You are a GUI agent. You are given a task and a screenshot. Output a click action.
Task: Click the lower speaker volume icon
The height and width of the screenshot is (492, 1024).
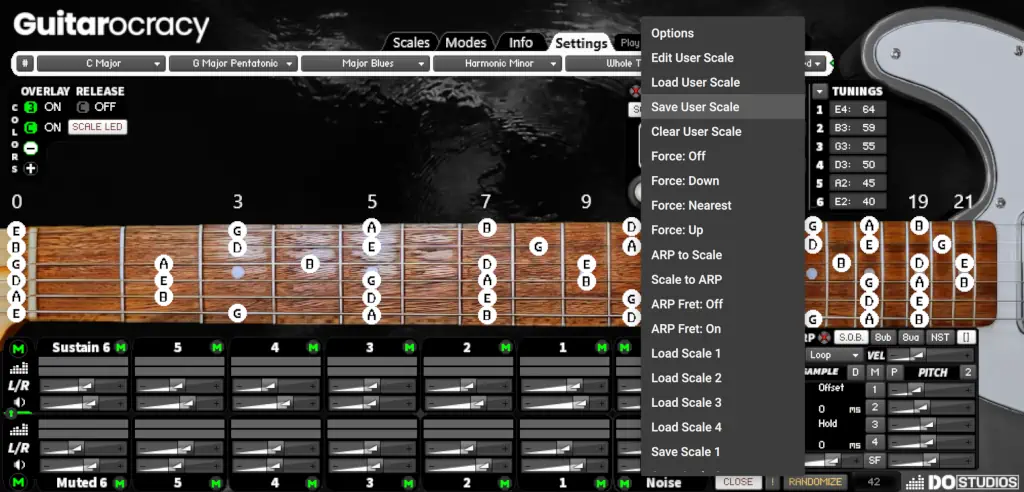click(x=20, y=465)
